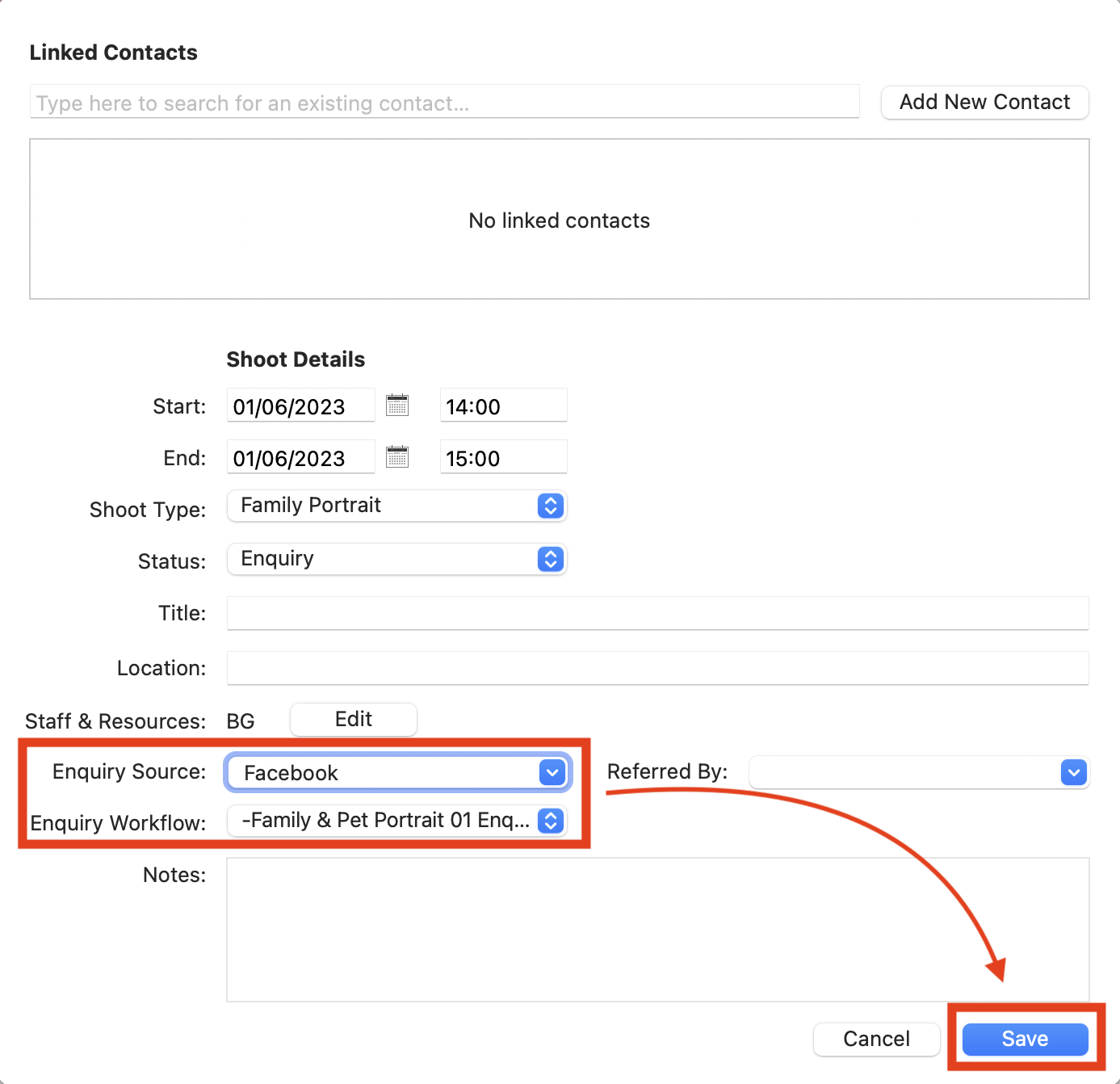Click the Status field chevron icon
1120x1084 pixels.
550,559
